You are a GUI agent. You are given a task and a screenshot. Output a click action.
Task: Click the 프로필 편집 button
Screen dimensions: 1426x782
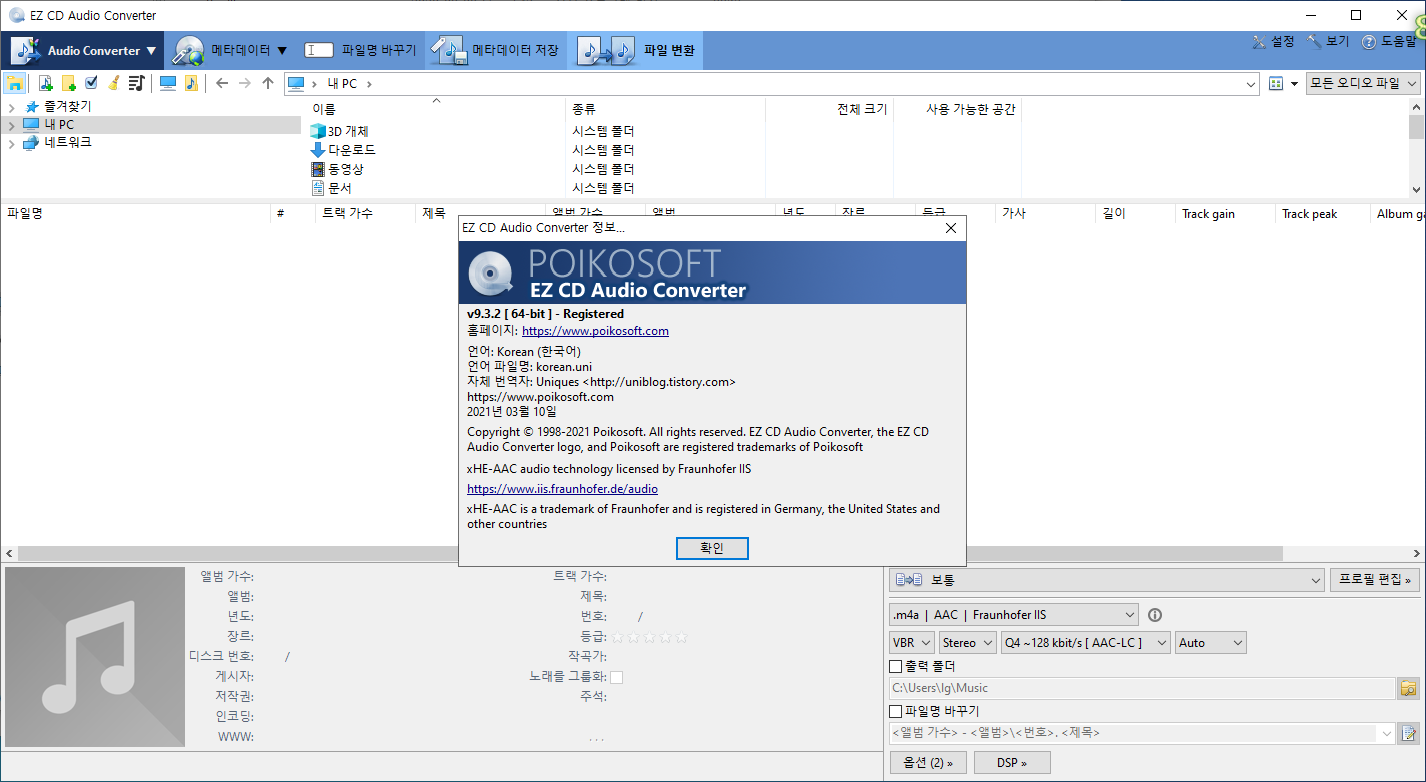(x=1375, y=579)
